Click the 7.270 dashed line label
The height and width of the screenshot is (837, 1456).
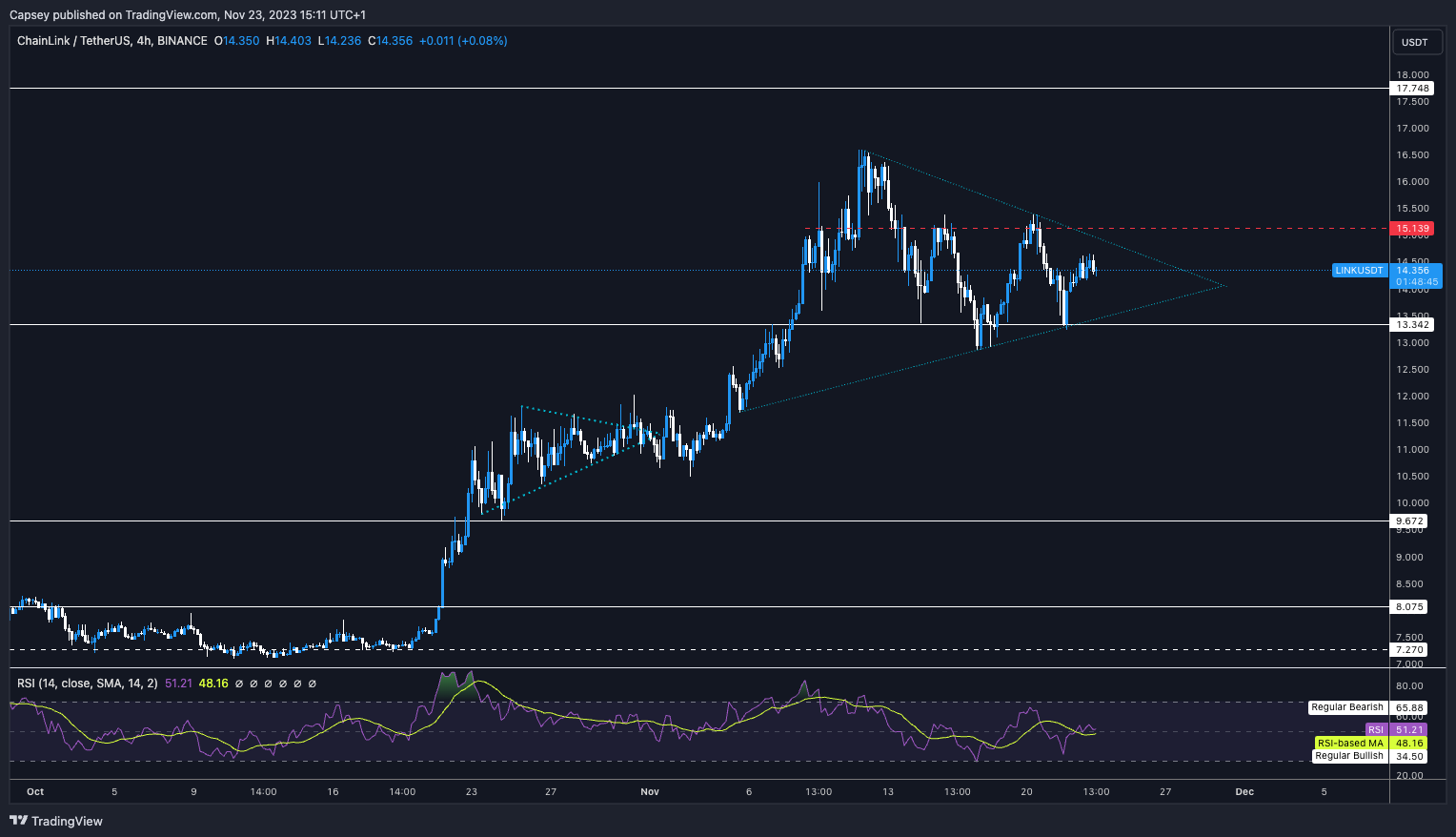pyautogui.click(x=1410, y=650)
